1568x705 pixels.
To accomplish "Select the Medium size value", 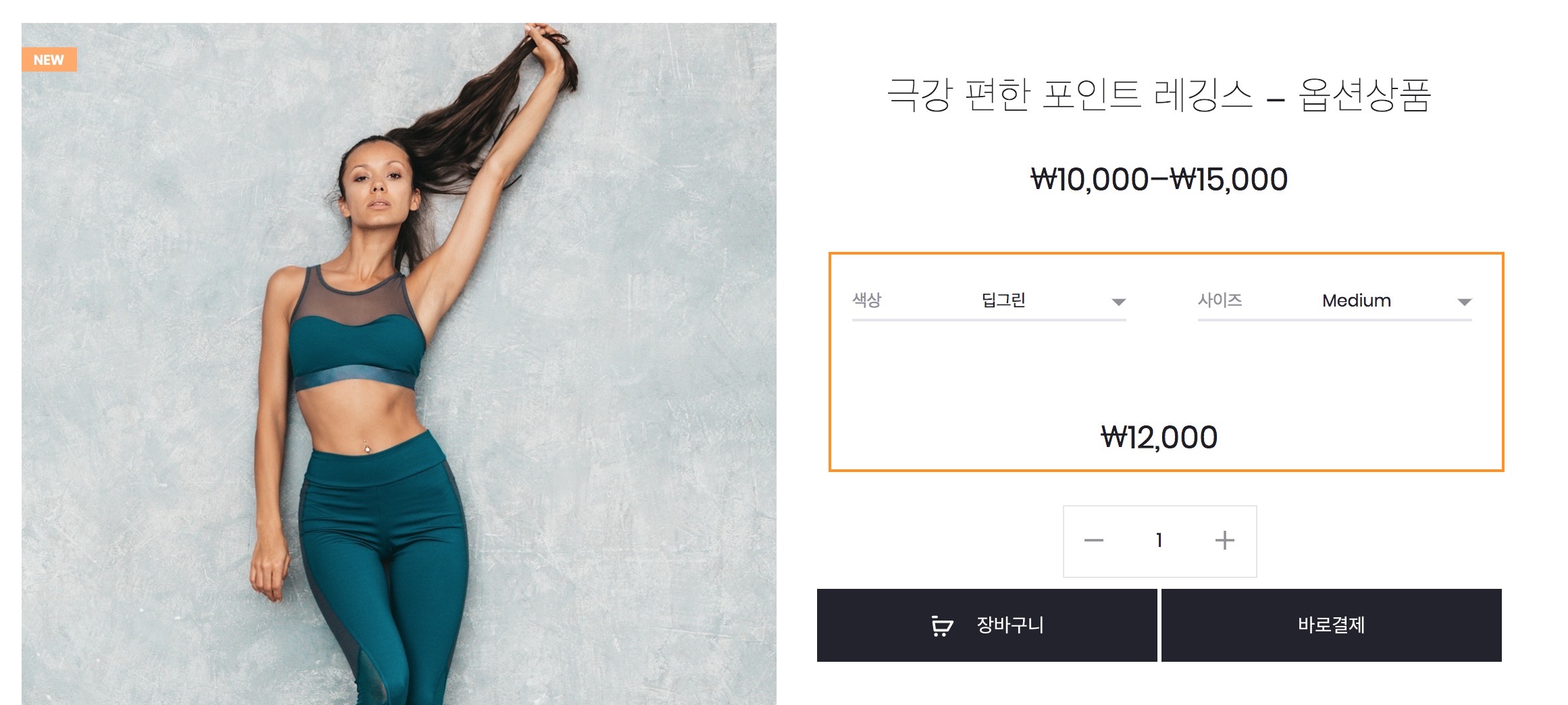I will coord(1356,301).
